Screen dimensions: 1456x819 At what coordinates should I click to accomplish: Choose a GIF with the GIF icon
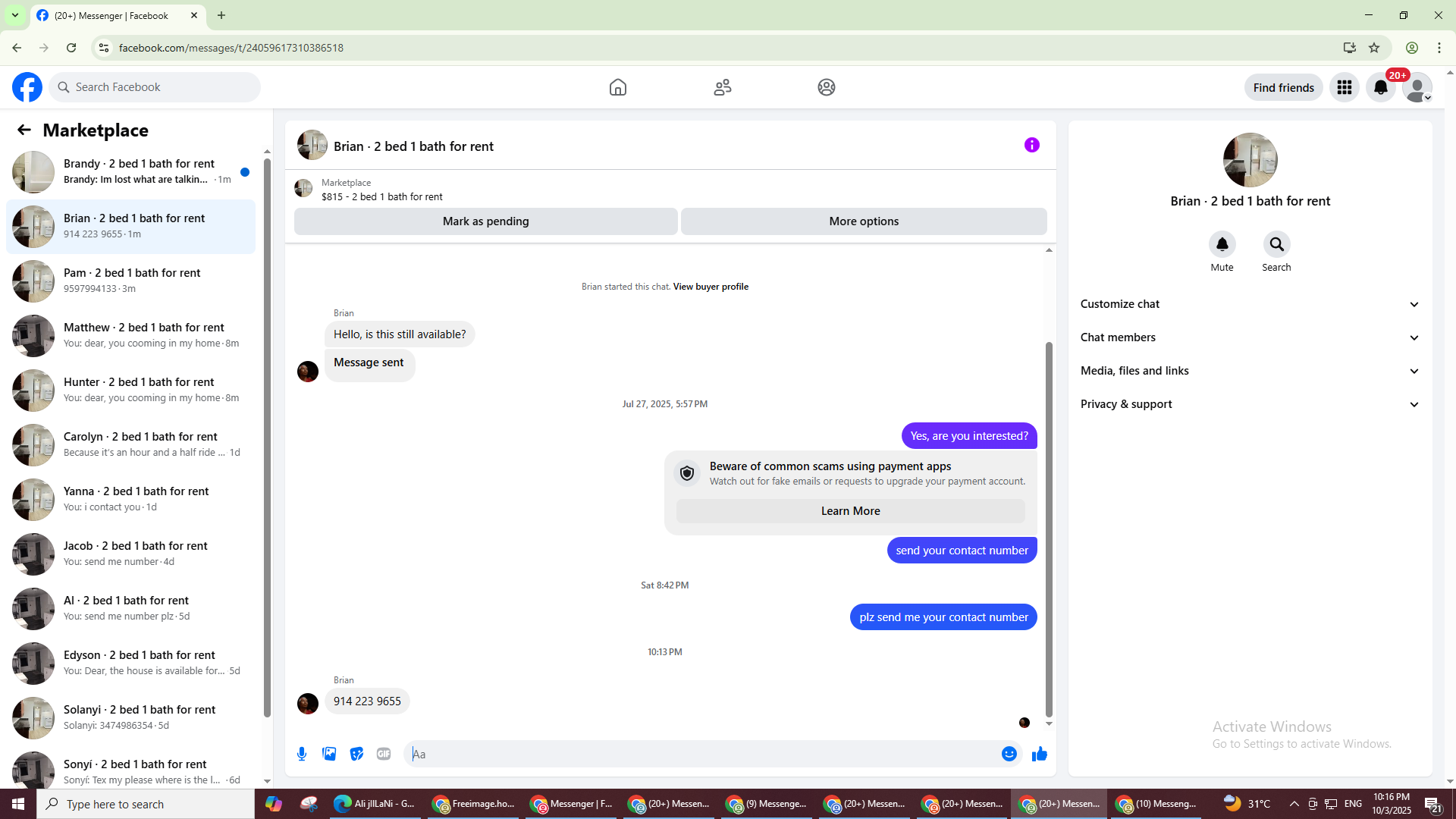(384, 754)
